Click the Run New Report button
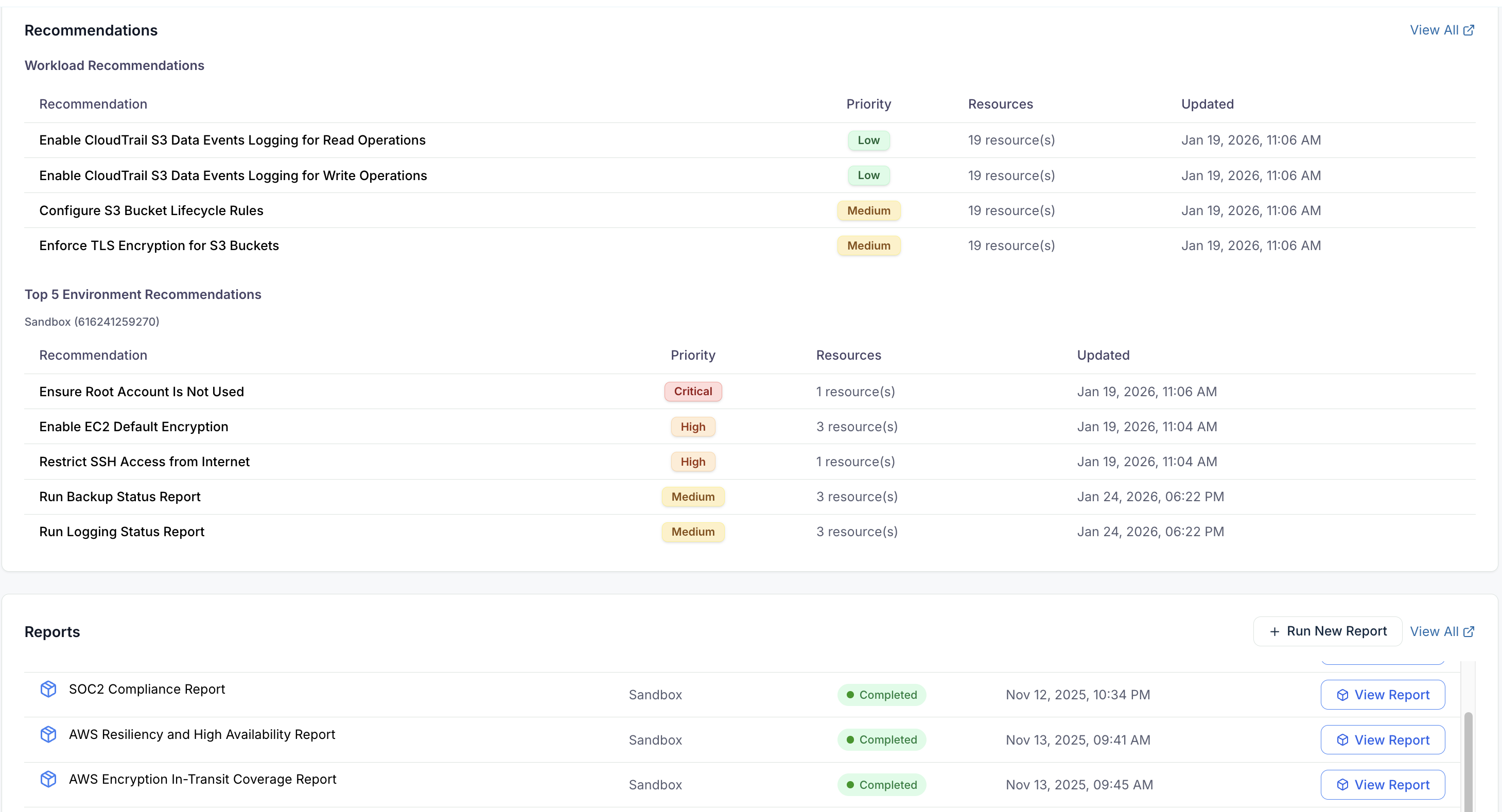 pyautogui.click(x=1327, y=631)
